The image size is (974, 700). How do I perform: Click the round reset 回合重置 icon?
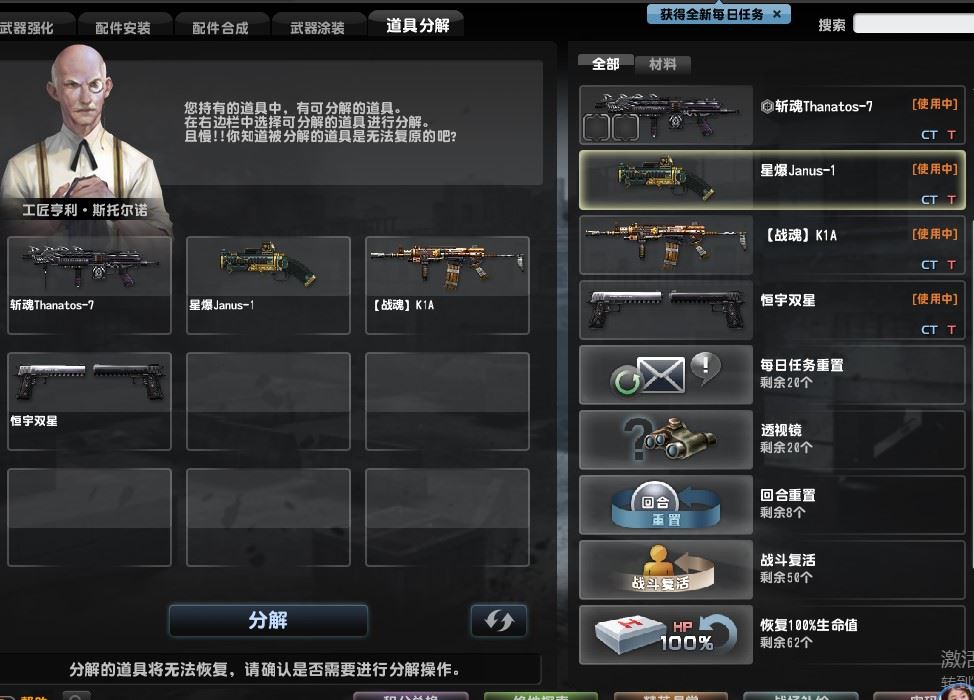click(665, 505)
